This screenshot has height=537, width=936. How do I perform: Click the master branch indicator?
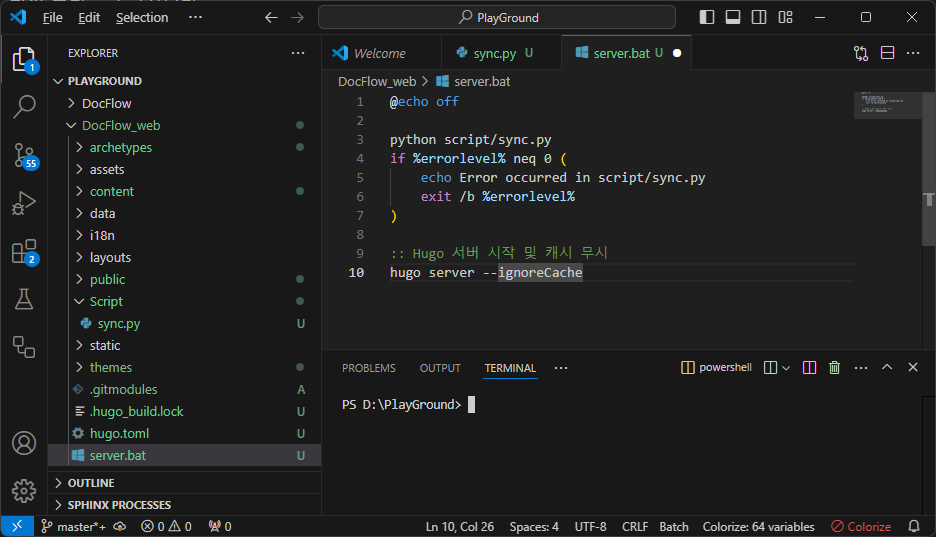tap(73, 526)
